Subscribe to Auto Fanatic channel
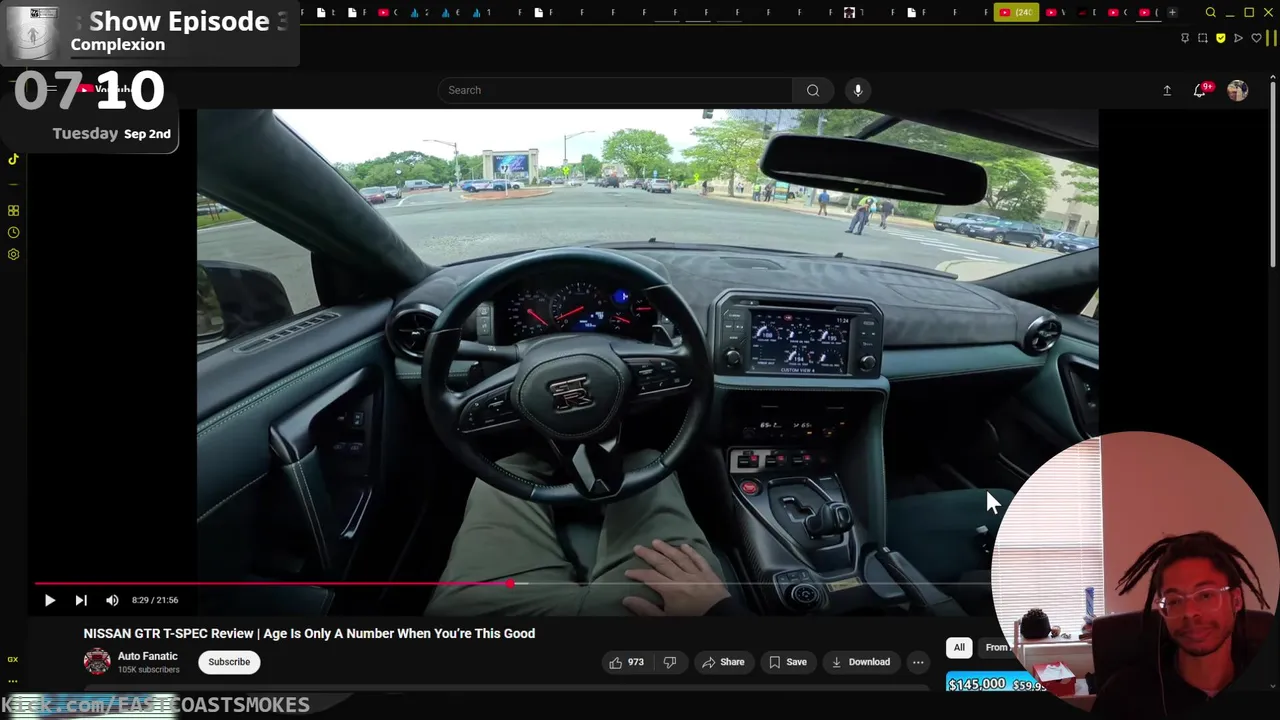Image resolution: width=1280 pixels, height=720 pixels. (x=229, y=662)
